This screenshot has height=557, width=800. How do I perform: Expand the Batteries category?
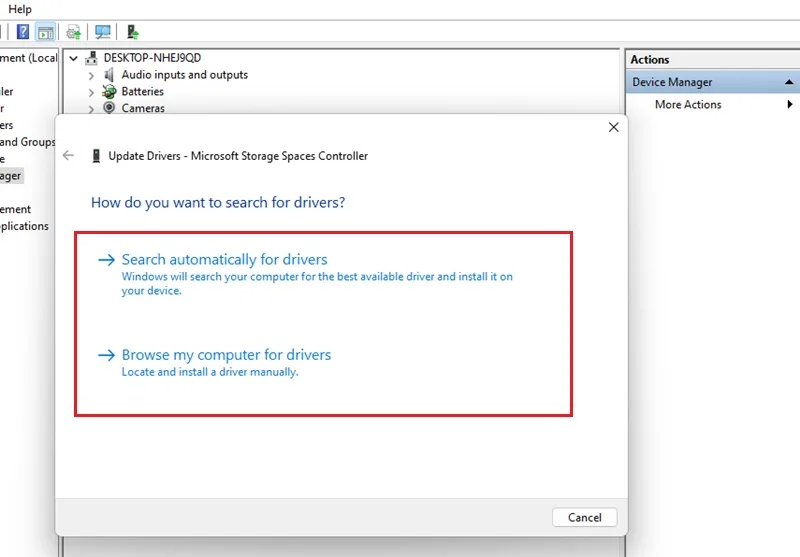coord(91,92)
